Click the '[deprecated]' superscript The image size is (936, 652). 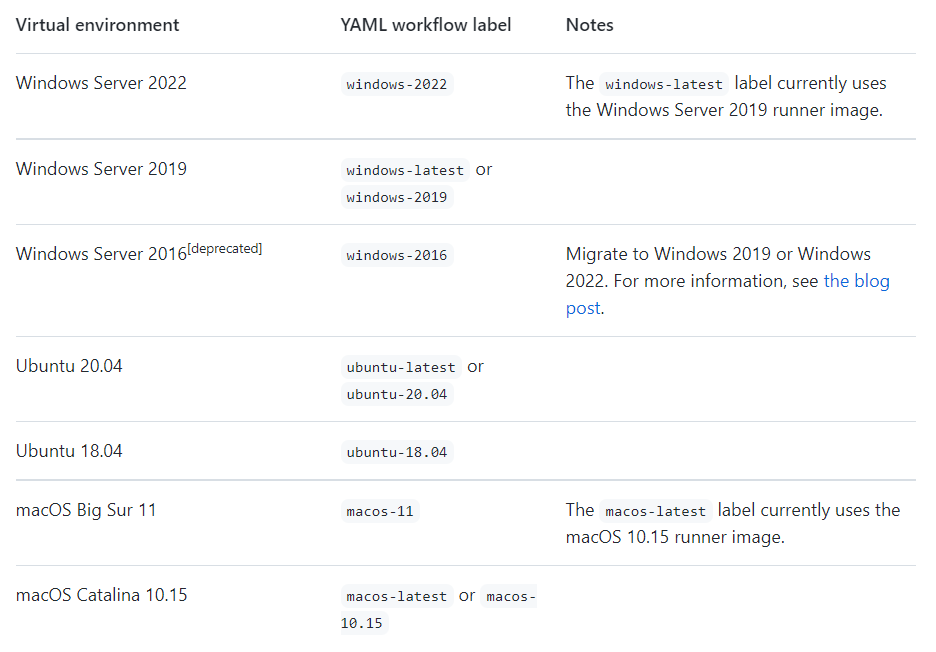pyautogui.click(x=225, y=248)
